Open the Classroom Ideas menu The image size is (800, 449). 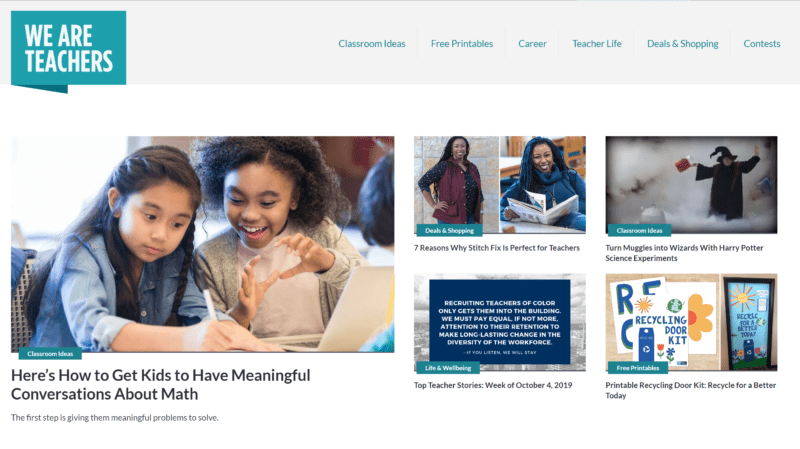(x=371, y=44)
